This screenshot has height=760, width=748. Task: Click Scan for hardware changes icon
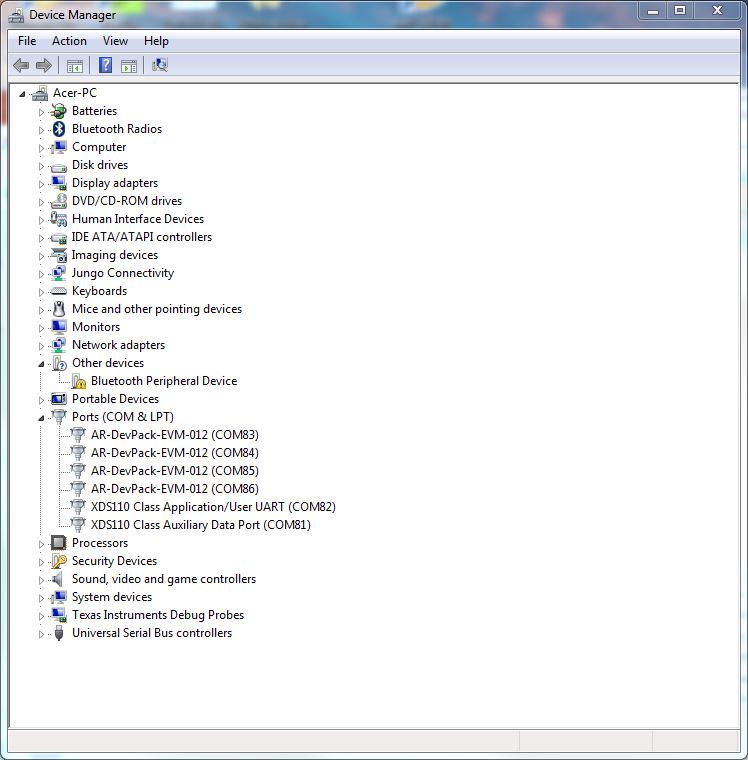click(x=159, y=65)
